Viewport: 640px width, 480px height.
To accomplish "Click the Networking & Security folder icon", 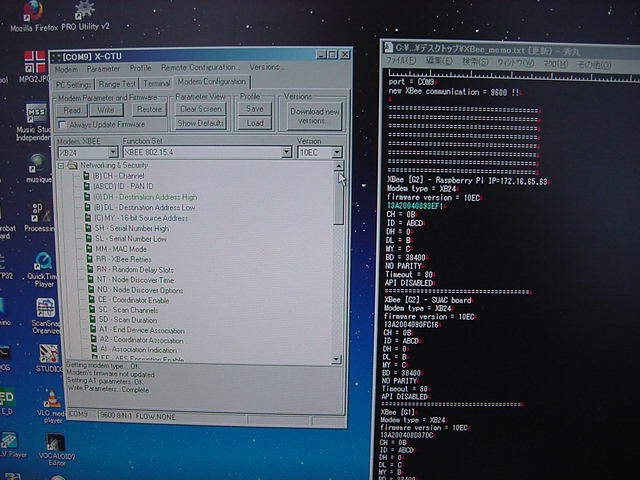I will [73, 165].
